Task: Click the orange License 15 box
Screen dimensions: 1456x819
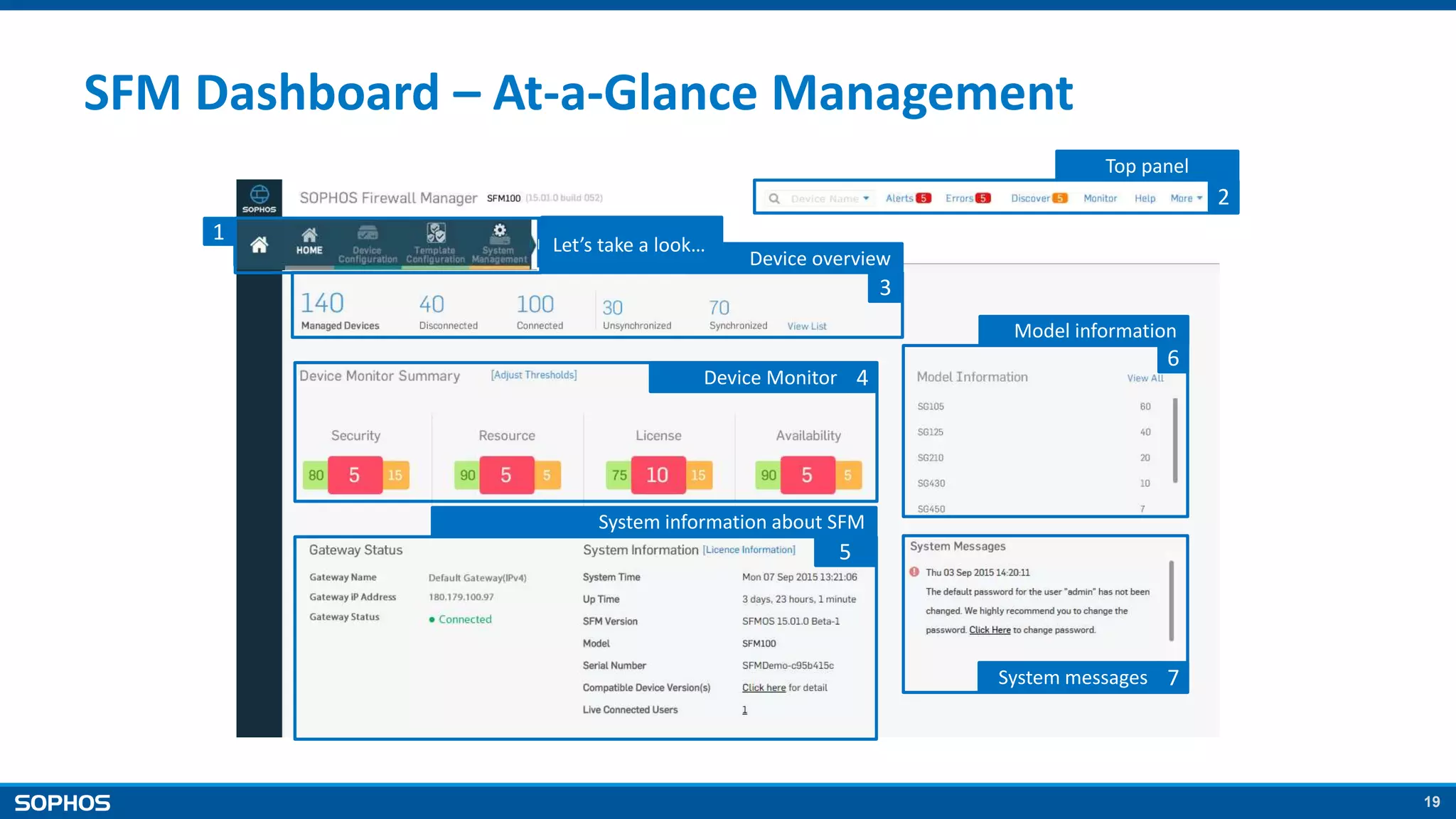Action: coord(699,475)
